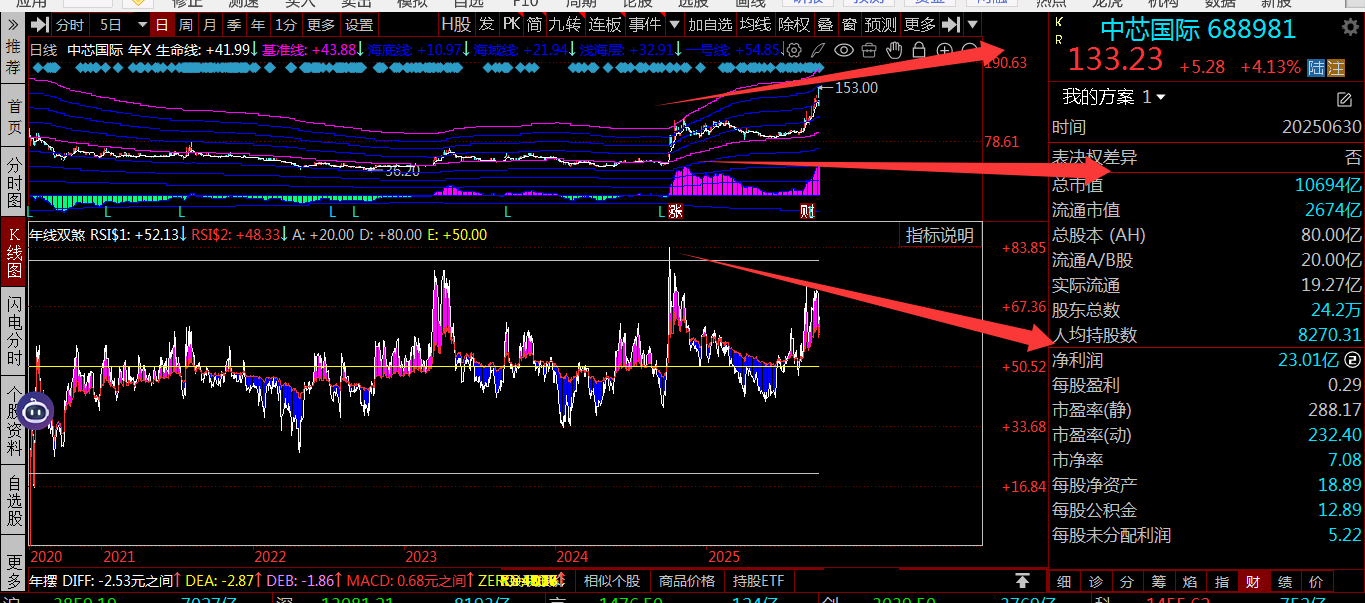Select the brush drawing tool icon
Viewport: 1365px width, 603px height.
pyautogui.click(x=818, y=49)
